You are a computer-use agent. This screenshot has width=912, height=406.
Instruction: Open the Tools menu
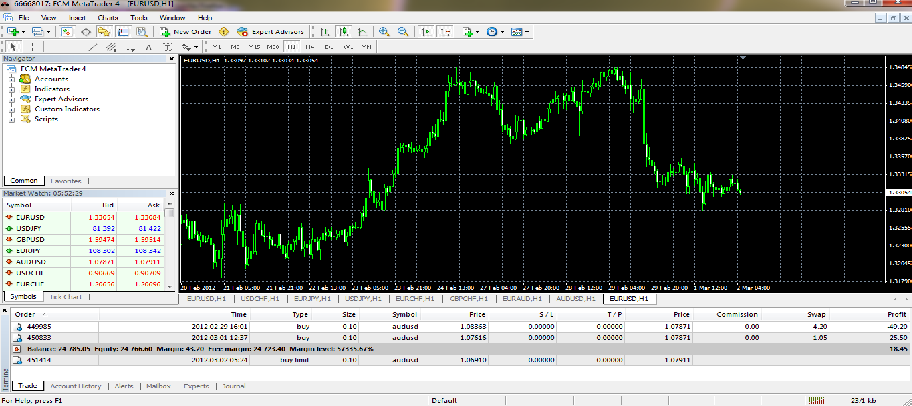(x=139, y=17)
